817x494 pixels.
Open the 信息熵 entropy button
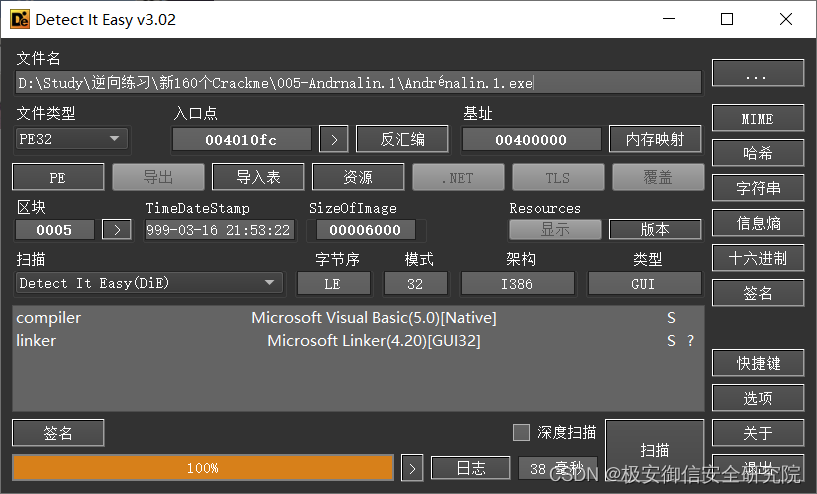point(758,223)
